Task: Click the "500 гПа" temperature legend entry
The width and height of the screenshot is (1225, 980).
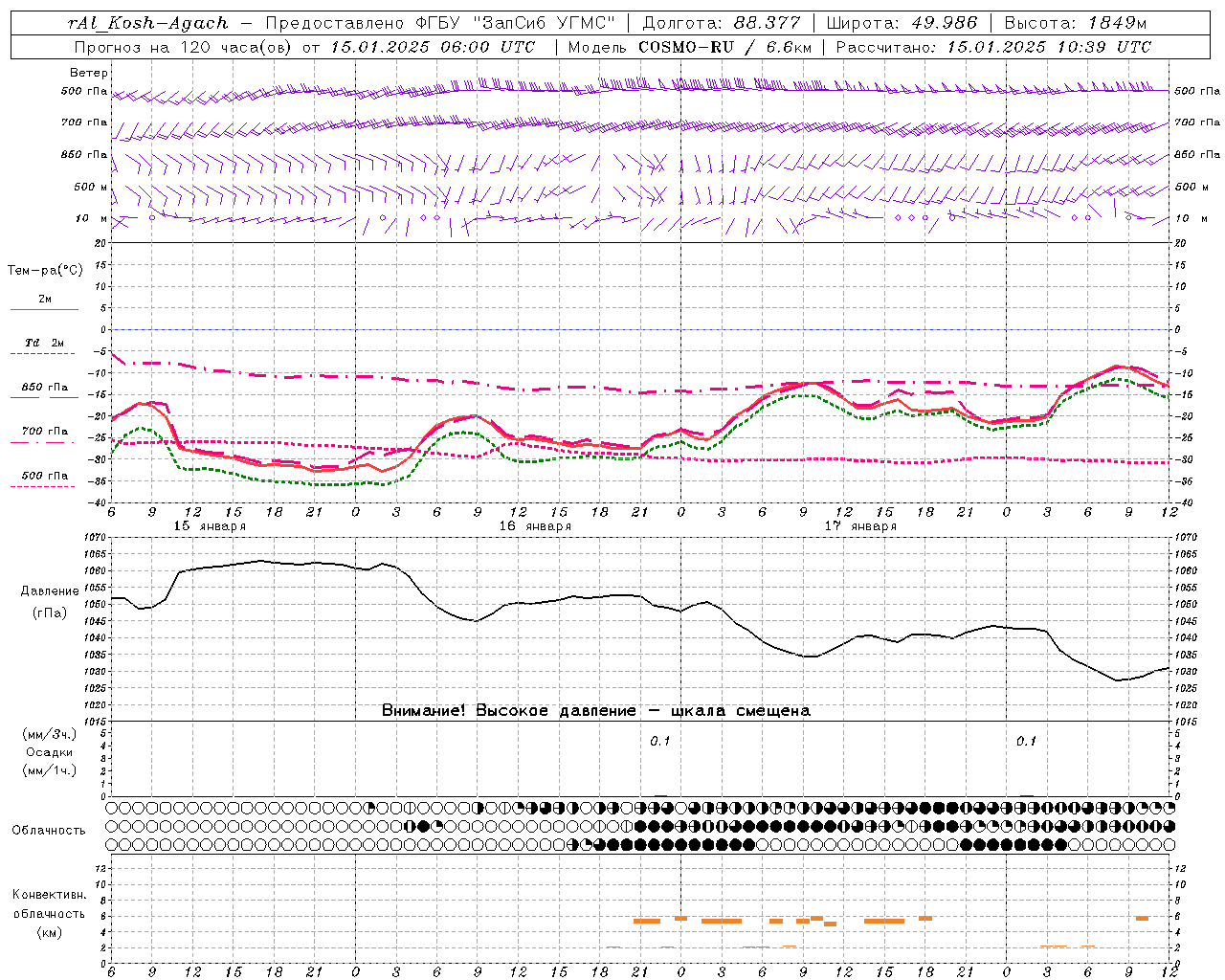Action: (45, 475)
